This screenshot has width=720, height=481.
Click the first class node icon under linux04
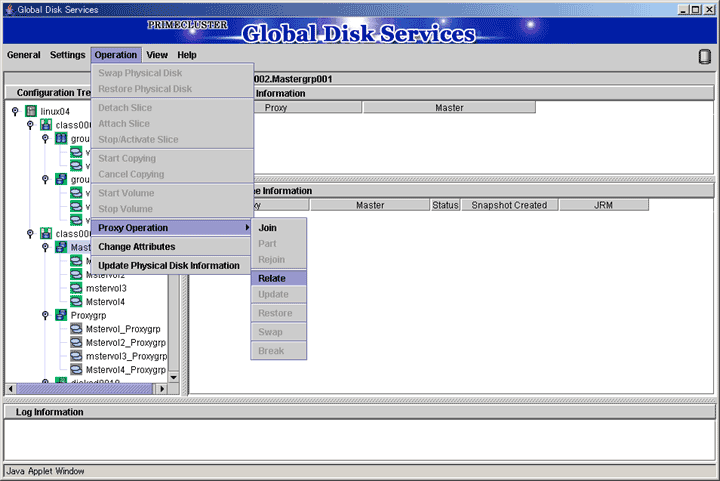[x=46, y=125]
